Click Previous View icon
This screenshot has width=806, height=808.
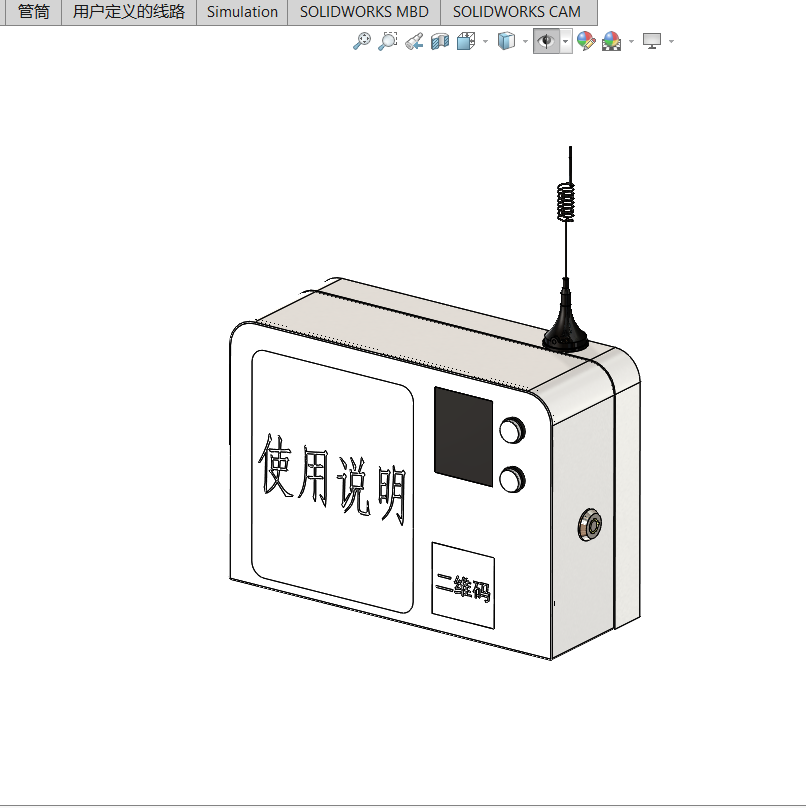414,41
